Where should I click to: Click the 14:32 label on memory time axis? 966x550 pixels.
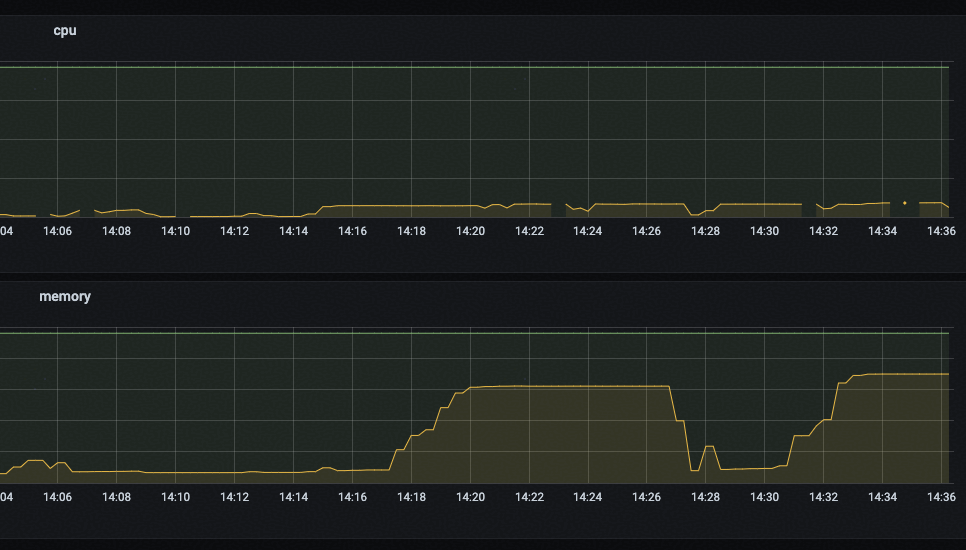pos(824,497)
